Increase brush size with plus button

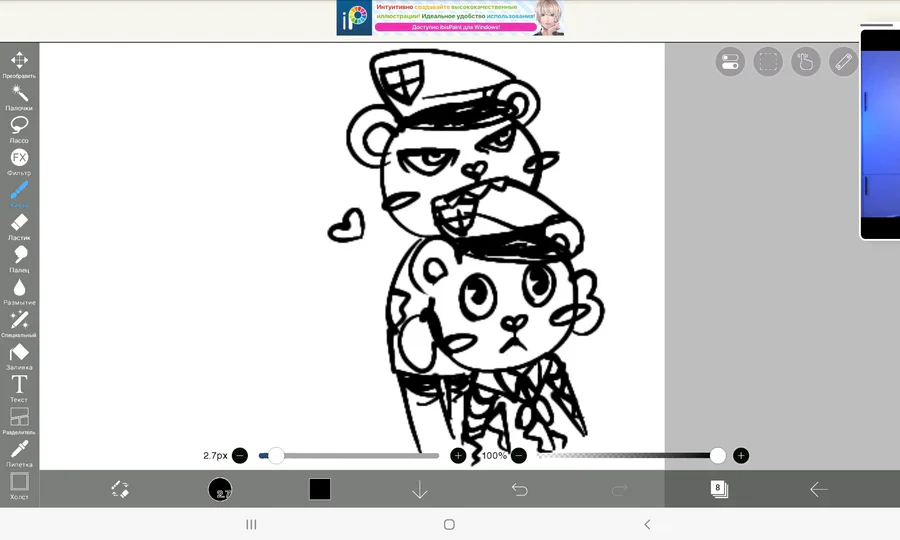click(458, 456)
